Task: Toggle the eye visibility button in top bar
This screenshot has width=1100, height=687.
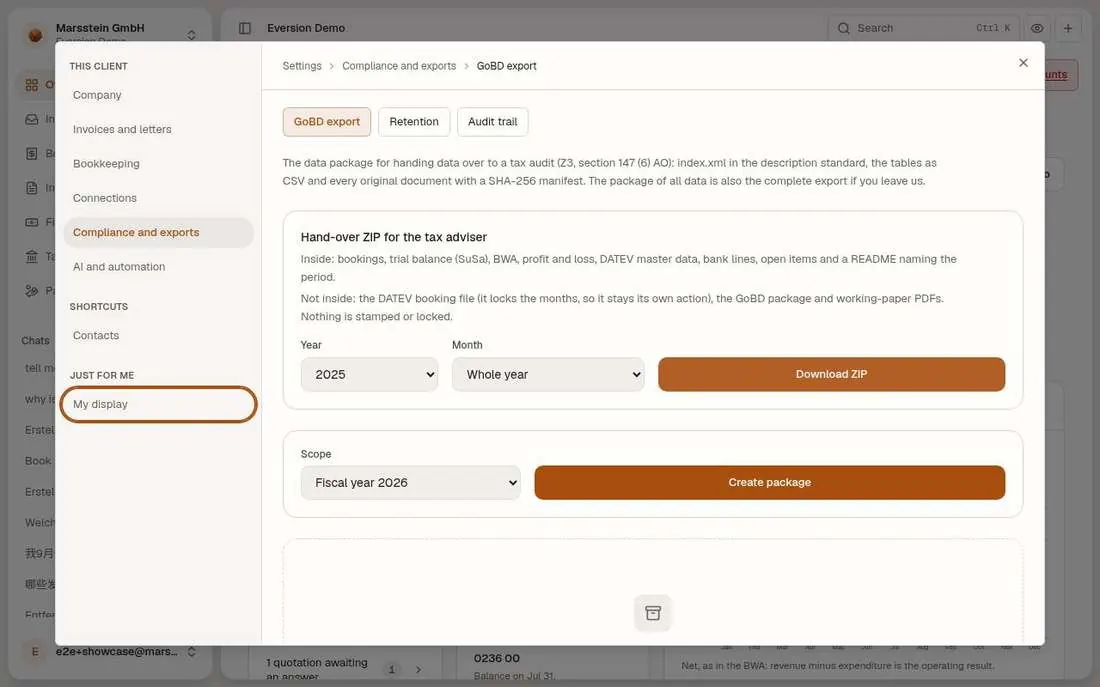Action: 1037,28
